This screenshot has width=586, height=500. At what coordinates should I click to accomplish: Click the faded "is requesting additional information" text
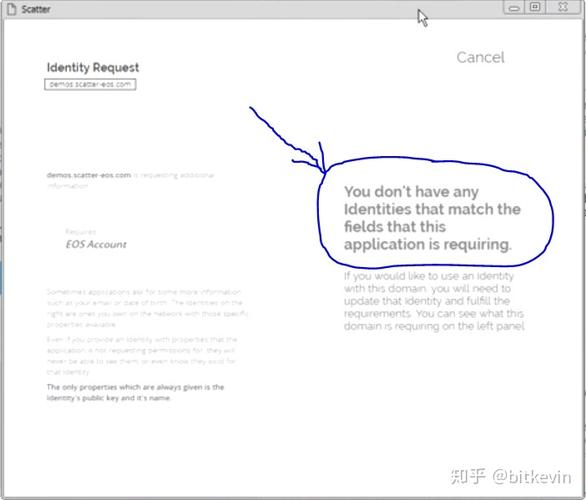pyautogui.click(x=131, y=180)
